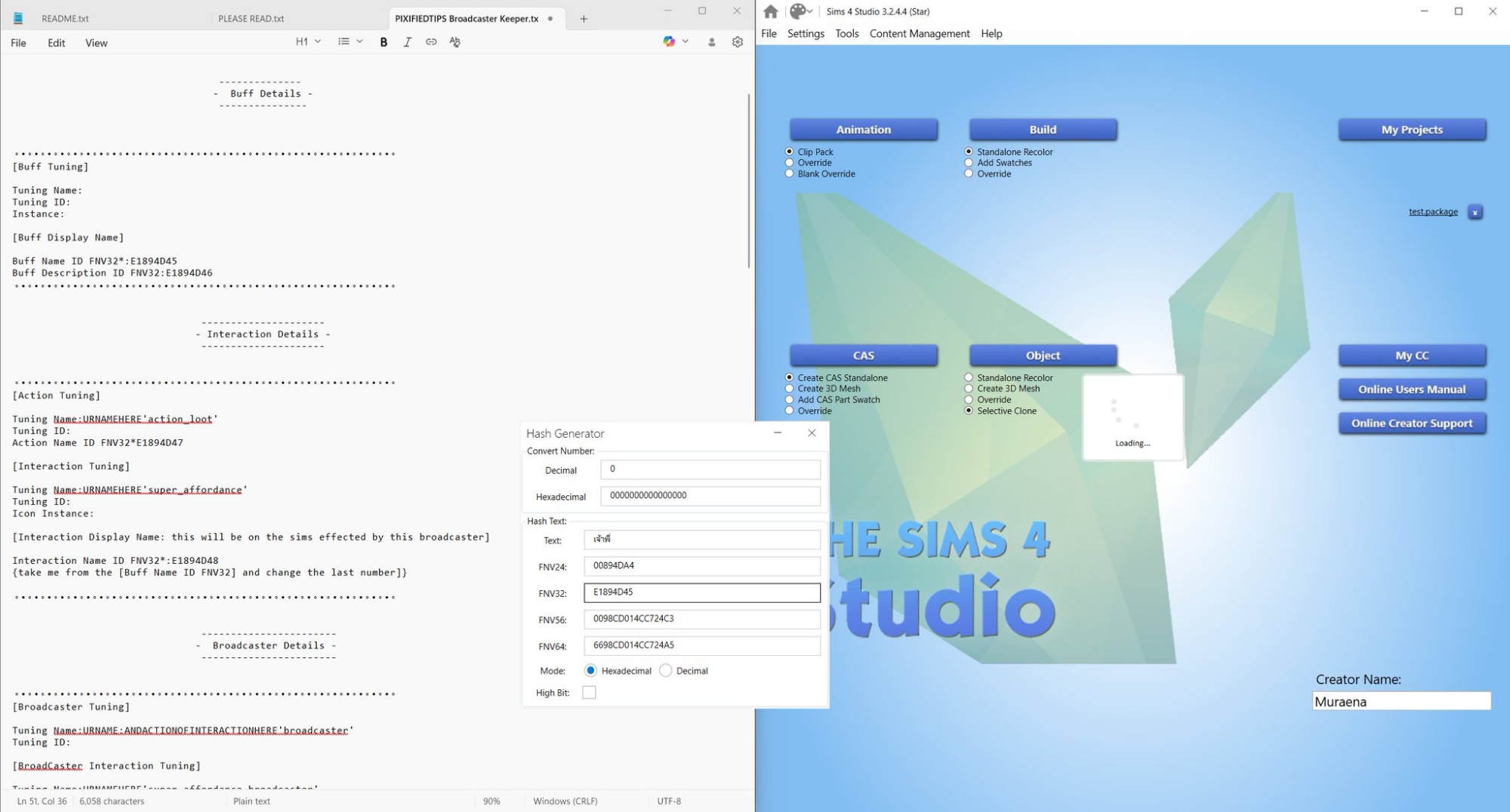Expand the H1 heading dropdown
The width and height of the screenshot is (1510, 812).
[x=308, y=42]
